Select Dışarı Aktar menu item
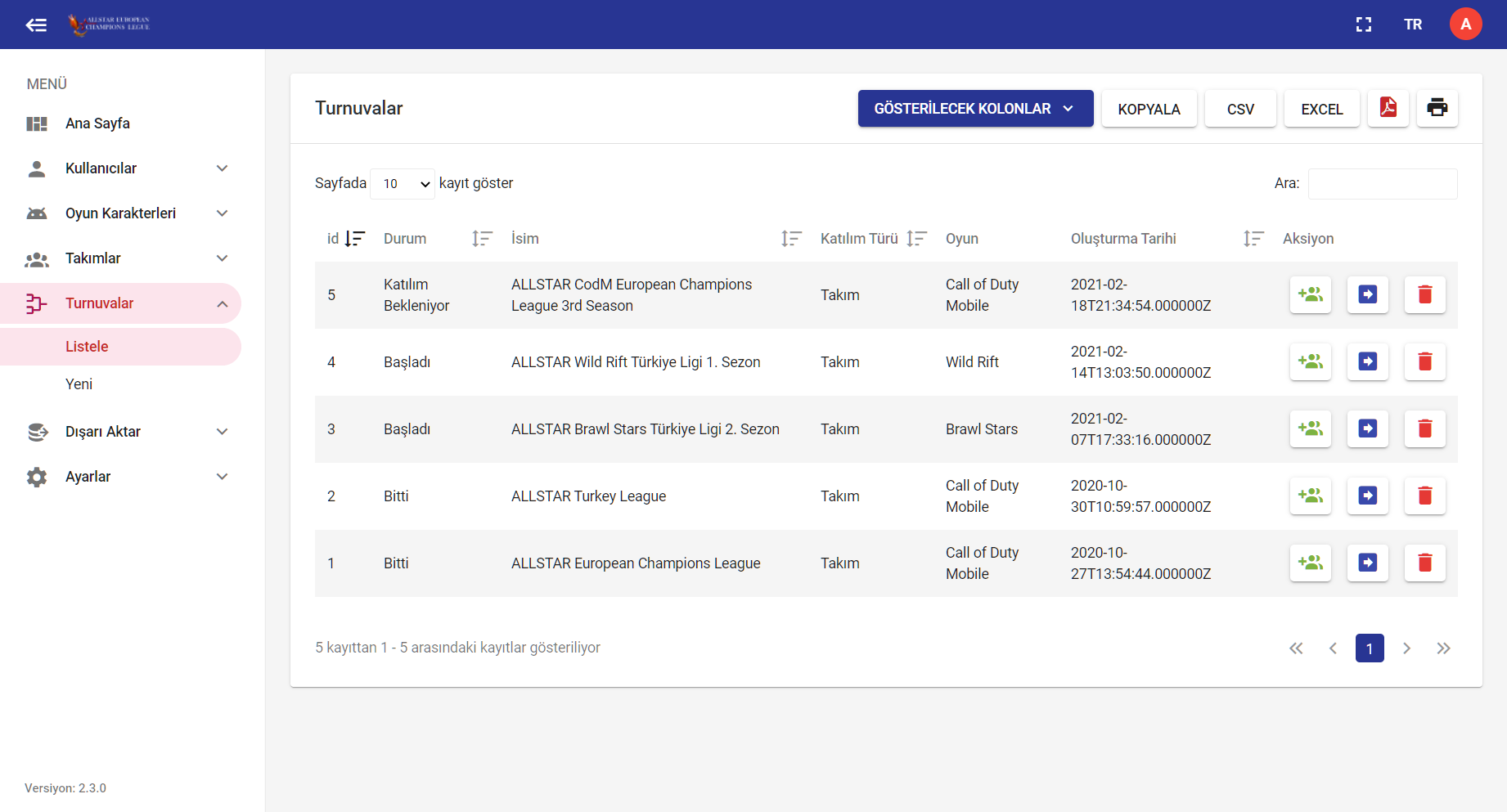This screenshot has height=812, width=1507. tap(103, 432)
